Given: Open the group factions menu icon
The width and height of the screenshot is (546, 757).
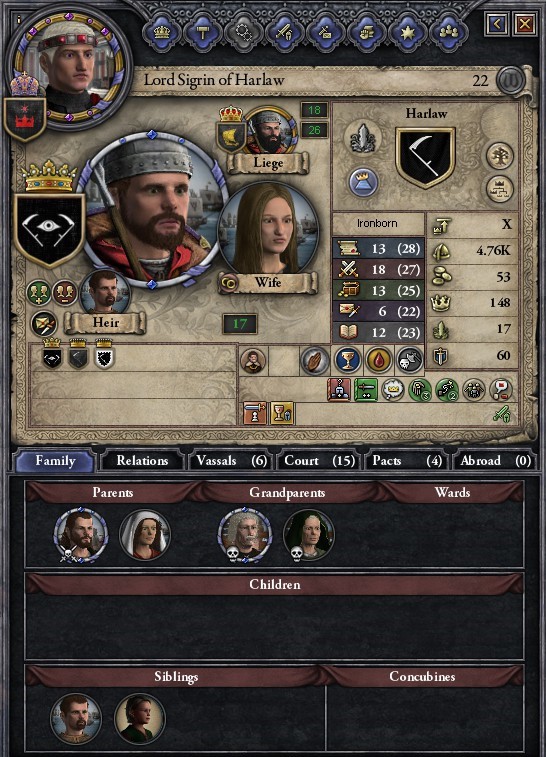Looking at the screenshot, I should coord(448,33).
